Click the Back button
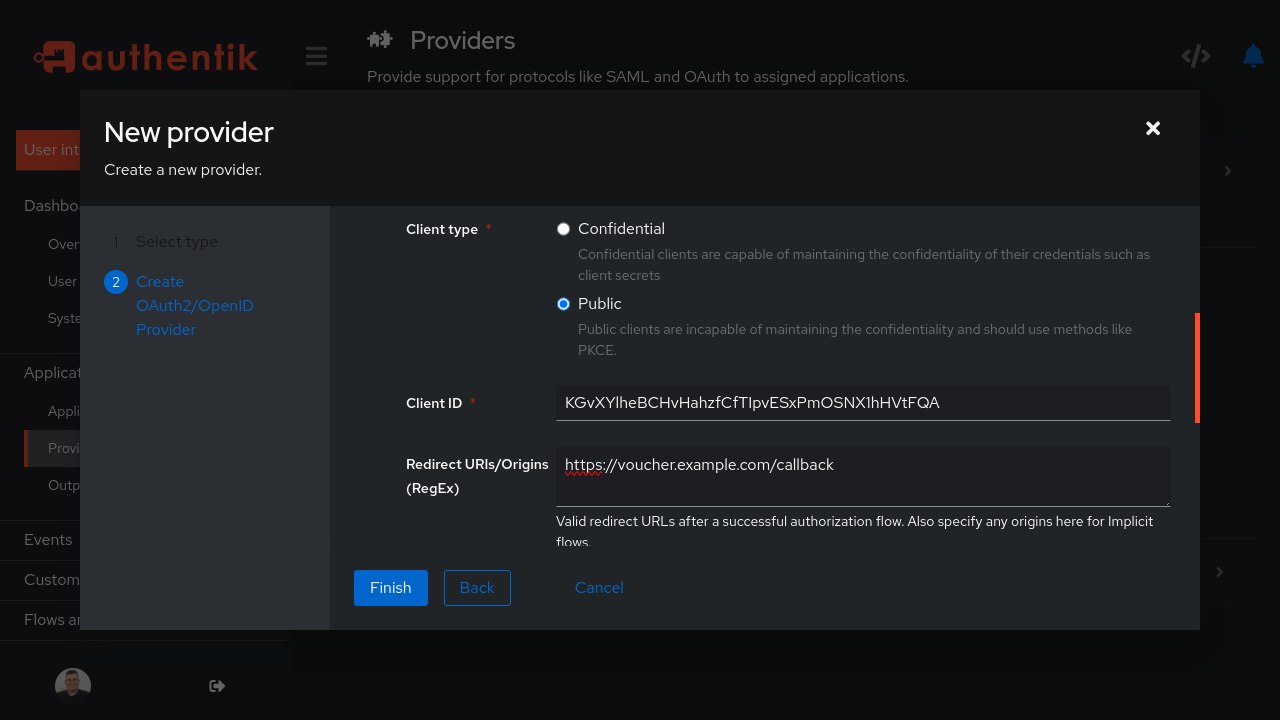 tap(477, 587)
